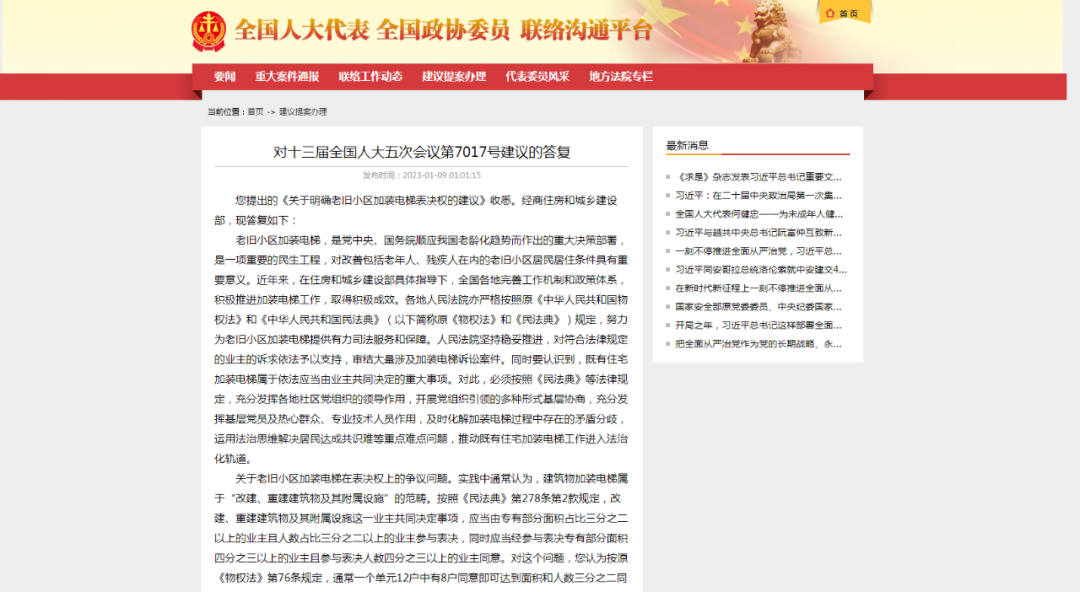The image size is (1080, 592).
Task: Click 建议提案办理 breadcrumb link
Action: (302, 112)
